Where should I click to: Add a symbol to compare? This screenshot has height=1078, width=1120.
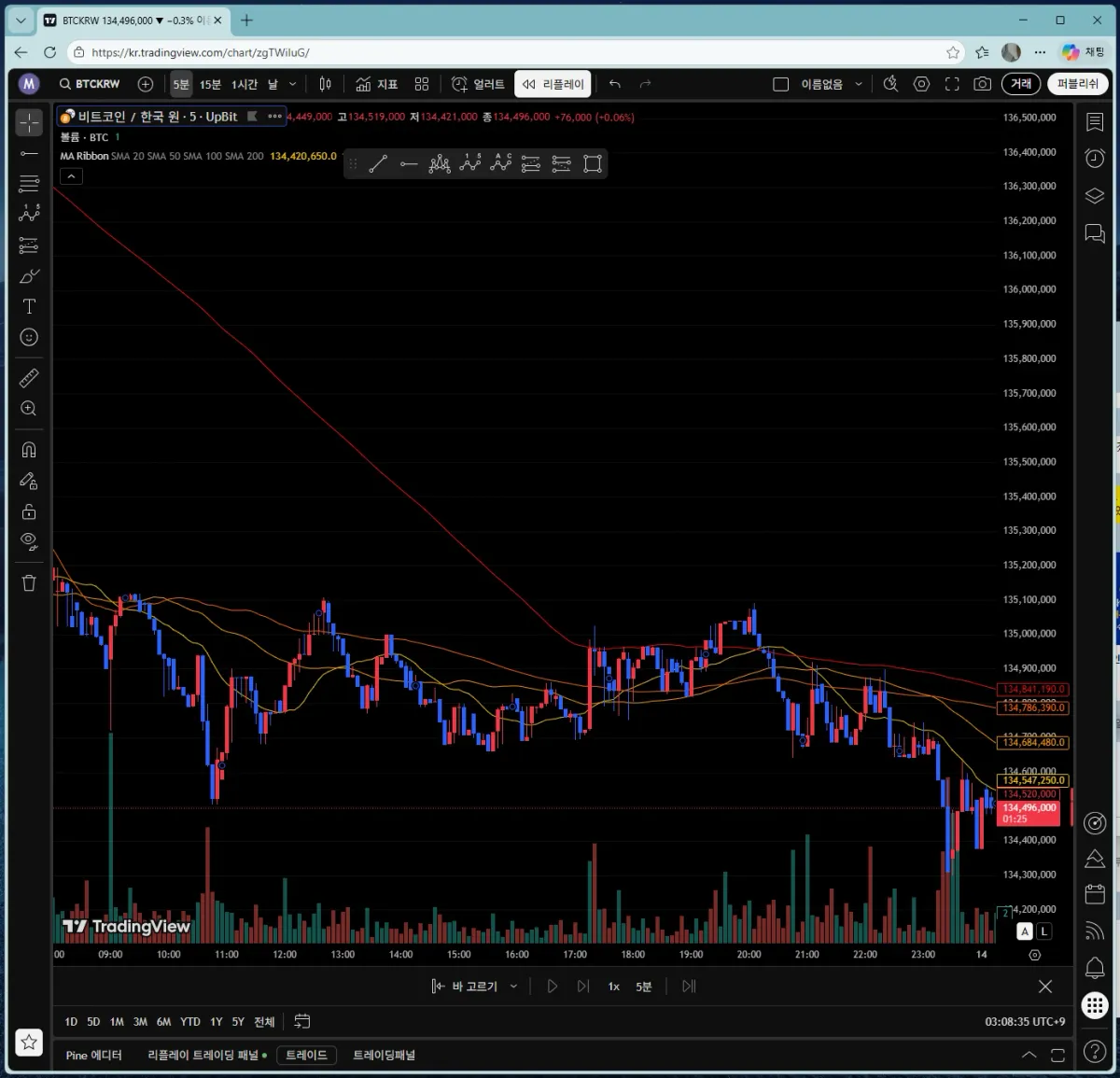click(146, 84)
